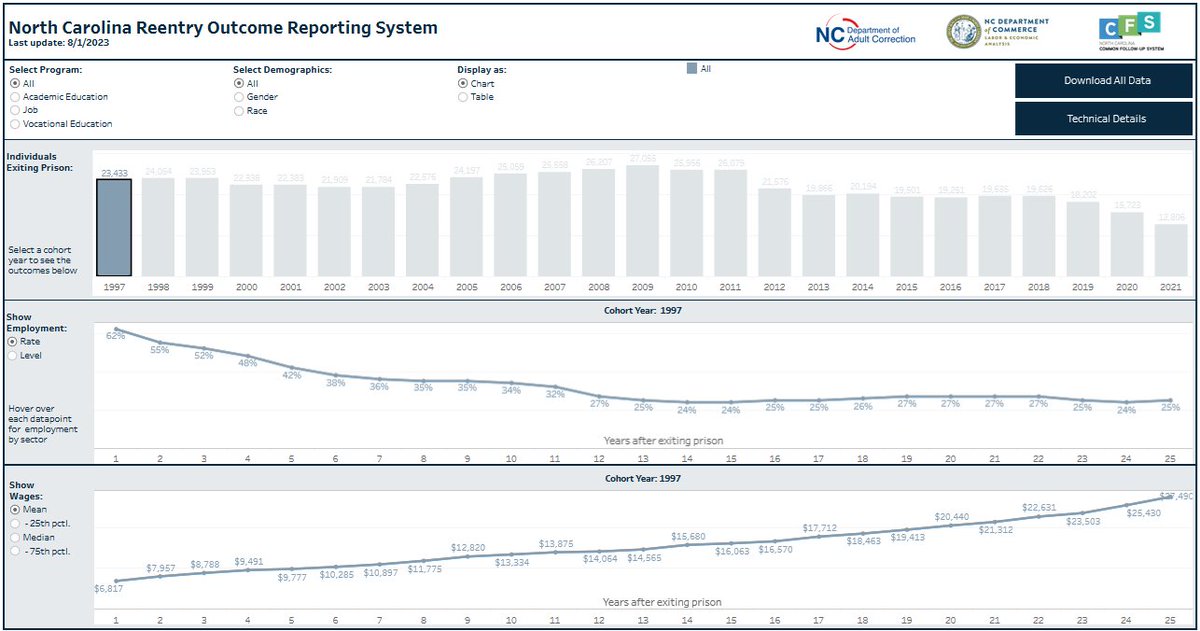The height and width of the screenshot is (631, 1200).
Task: Select Academic Education program option
Action: [15, 97]
